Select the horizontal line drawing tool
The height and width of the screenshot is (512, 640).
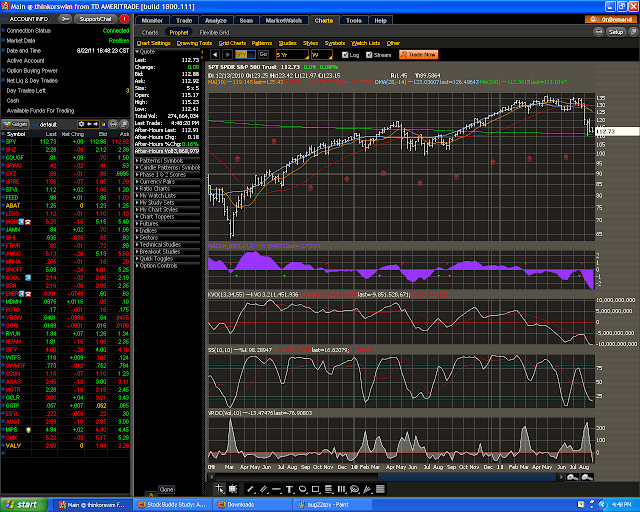(276, 489)
